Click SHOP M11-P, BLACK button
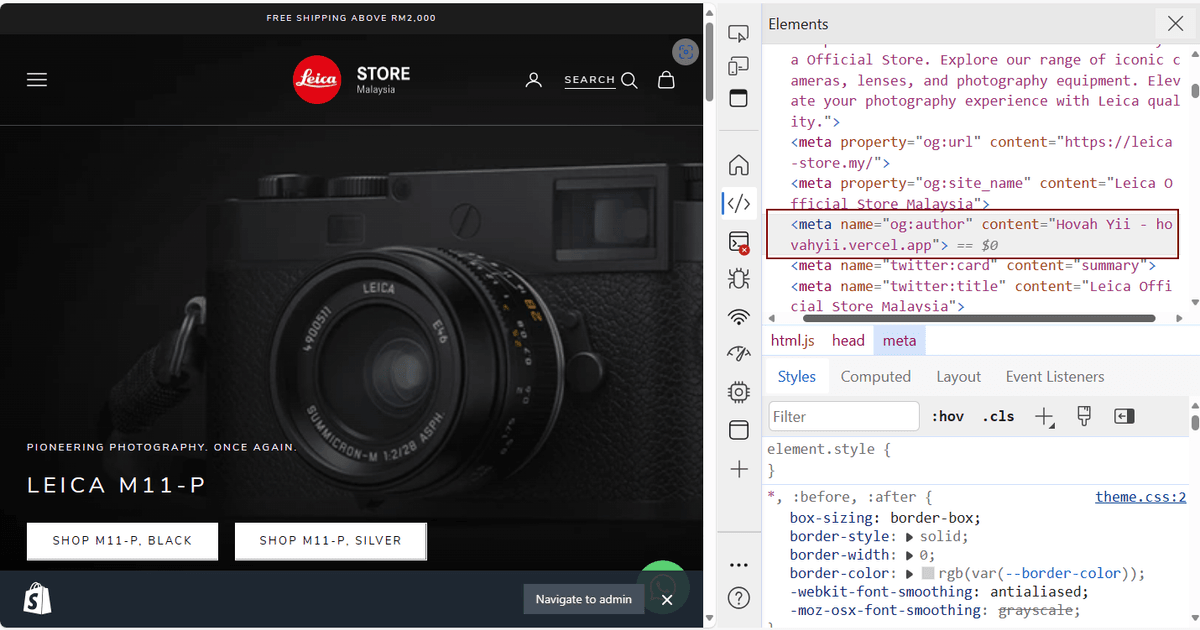 tap(122, 540)
